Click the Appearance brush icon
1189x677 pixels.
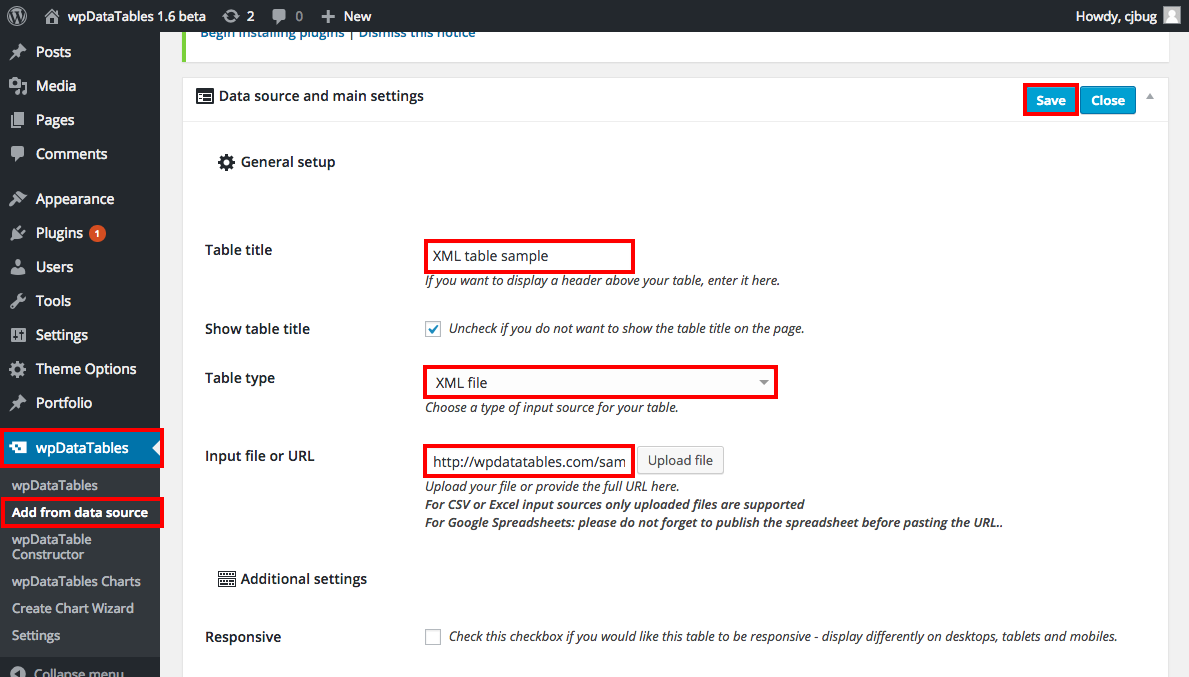pos(18,199)
